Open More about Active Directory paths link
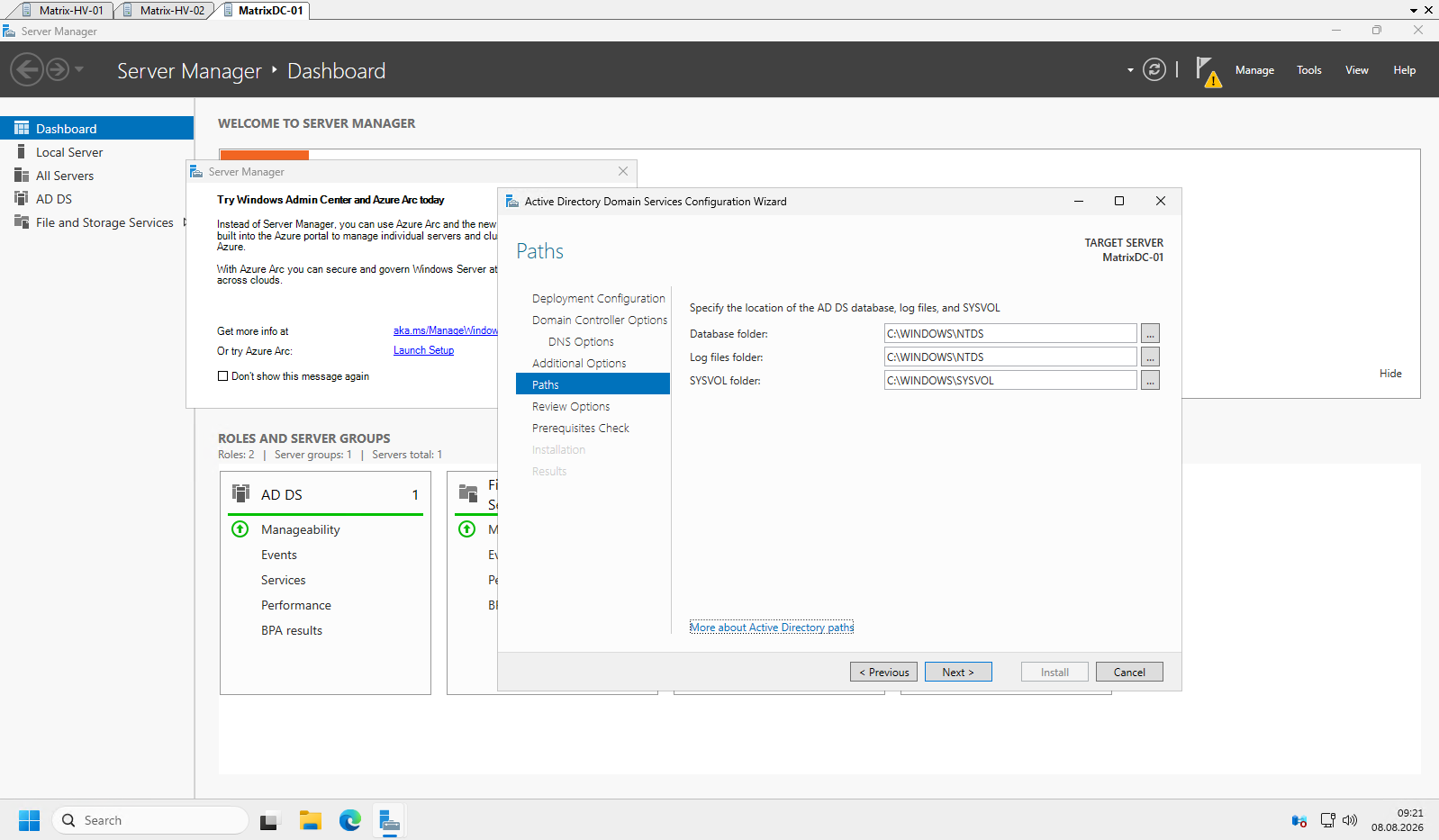The height and width of the screenshot is (840, 1439). (772, 628)
